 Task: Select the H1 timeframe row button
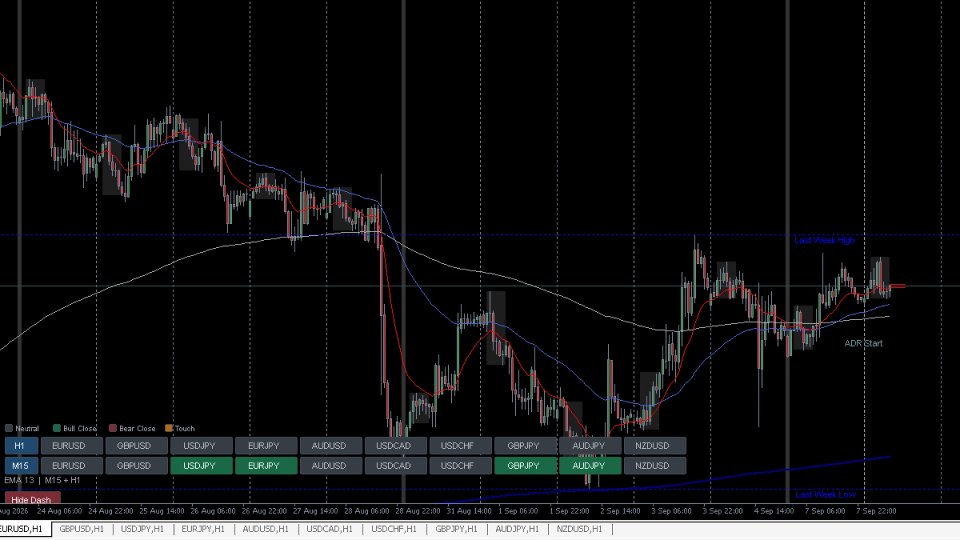21,446
